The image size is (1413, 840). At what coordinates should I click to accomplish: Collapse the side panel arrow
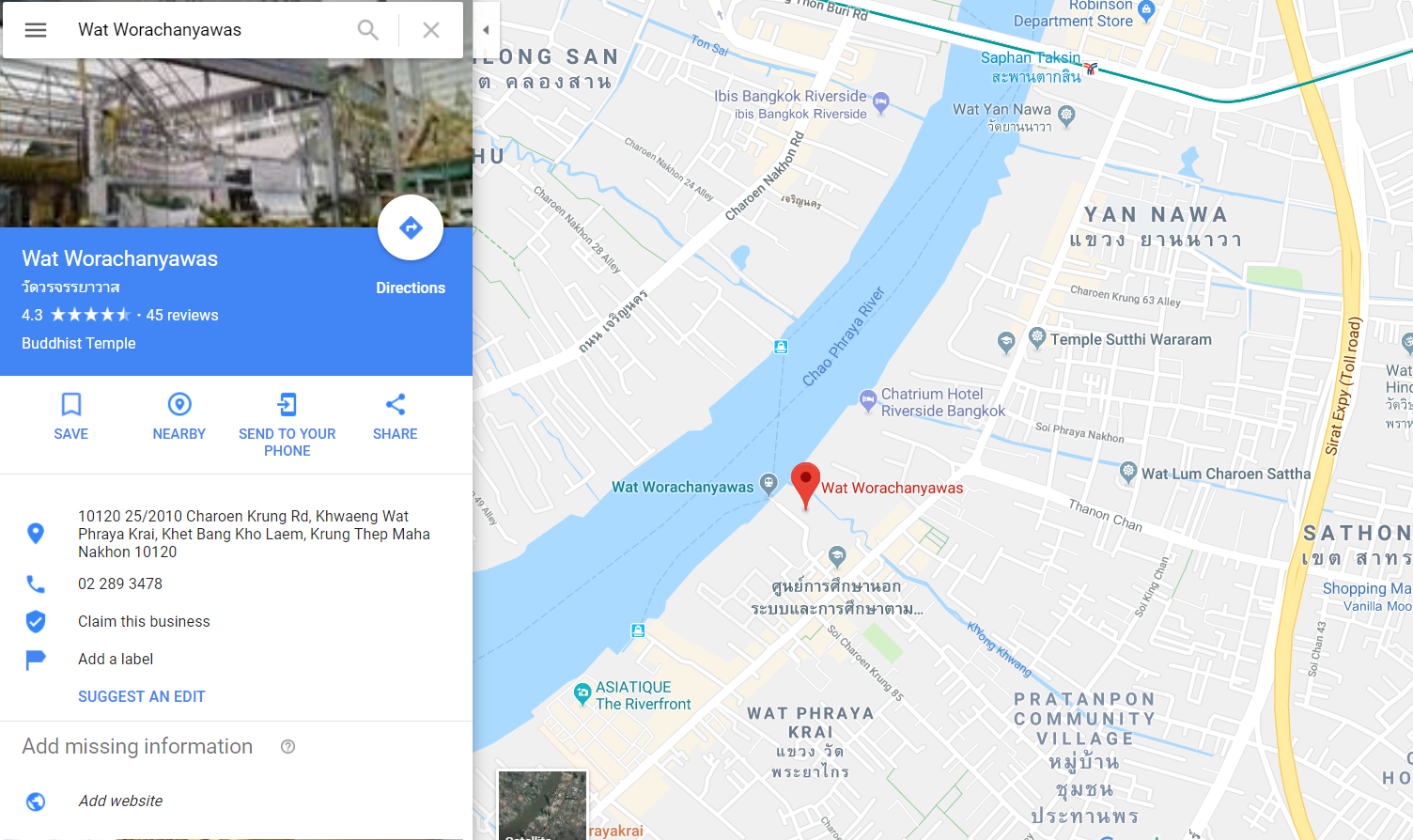[x=486, y=30]
